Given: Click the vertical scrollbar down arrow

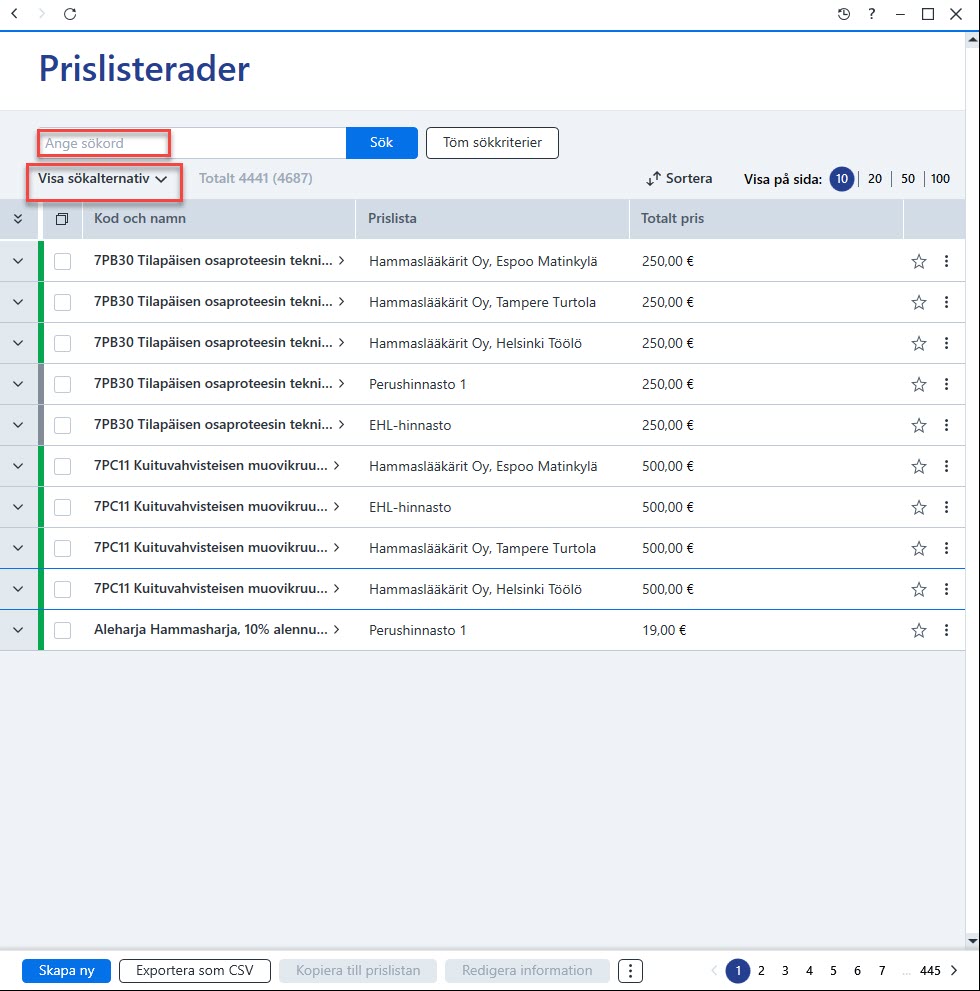Looking at the screenshot, I should pos(972,941).
